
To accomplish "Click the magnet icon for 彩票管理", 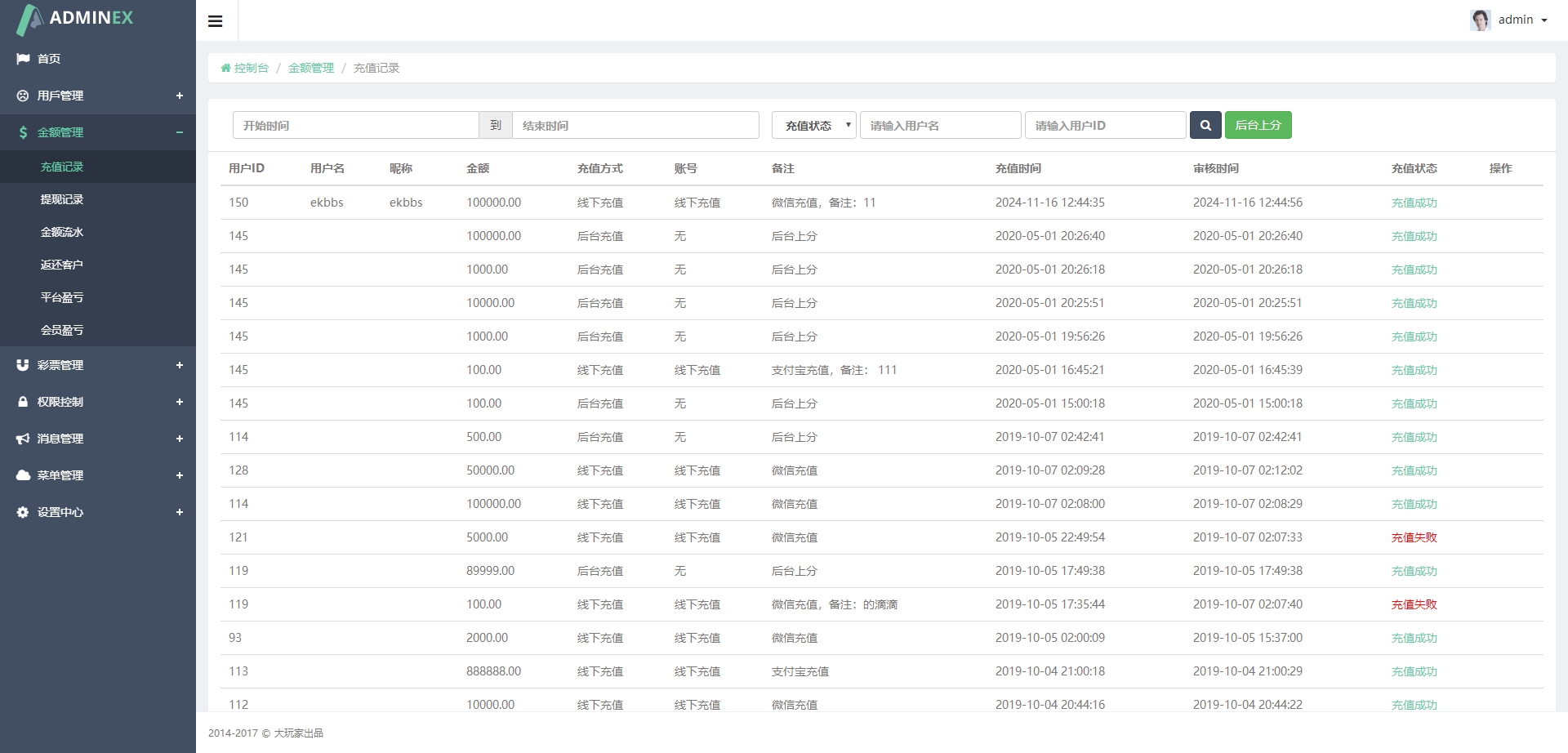I will (23, 365).
